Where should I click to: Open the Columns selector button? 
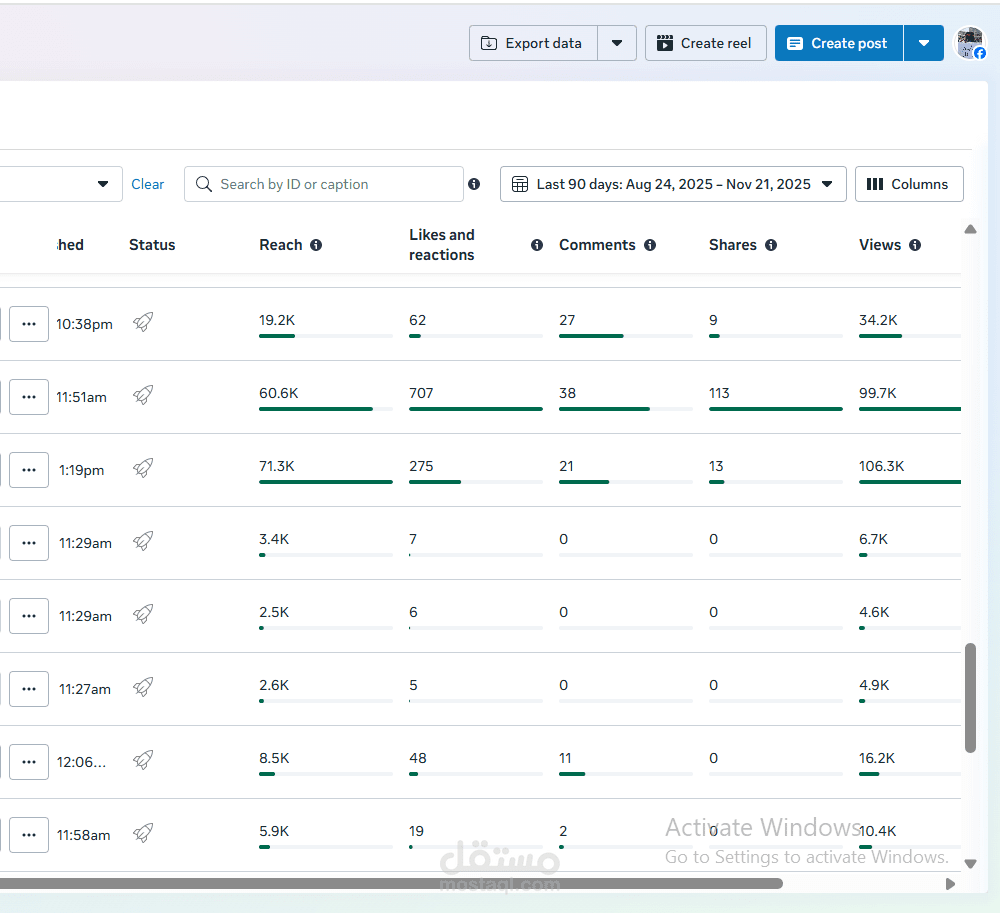pyautogui.click(x=909, y=184)
